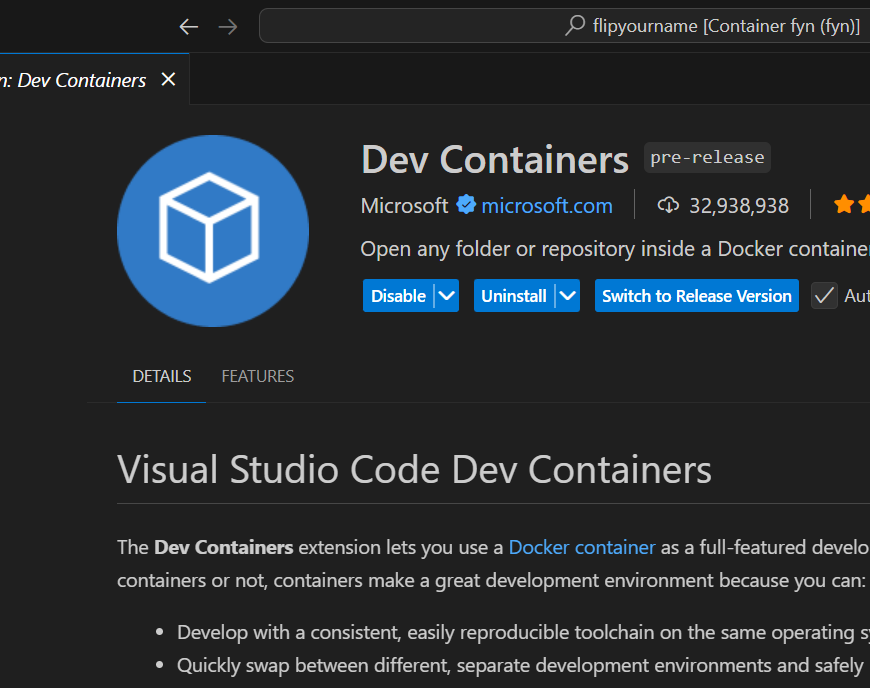
Task: Expand the Disable button dropdown arrow
Action: click(x=447, y=296)
